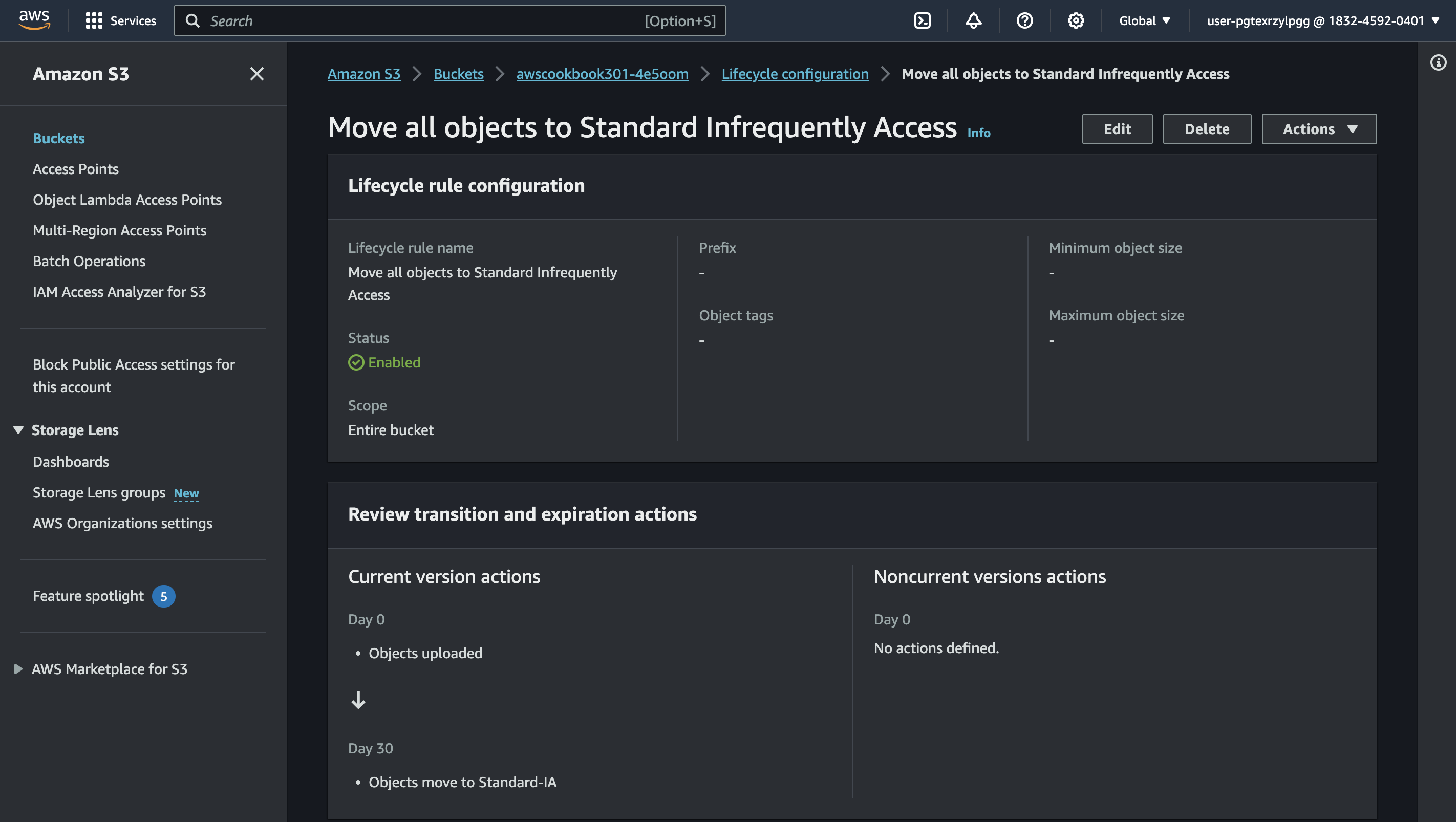Open help using the question mark icon
This screenshot has width=1456, height=822.
pyautogui.click(x=1025, y=20)
